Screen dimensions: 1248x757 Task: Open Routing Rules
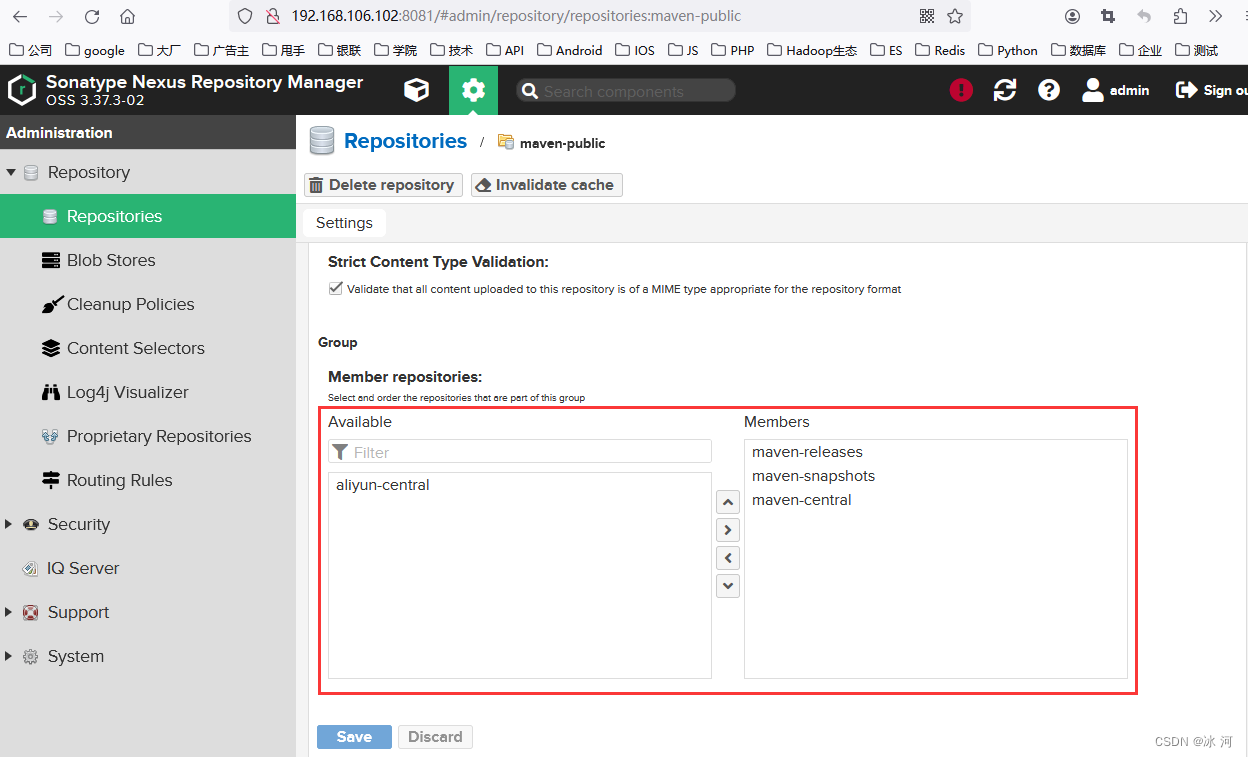tap(148, 480)
